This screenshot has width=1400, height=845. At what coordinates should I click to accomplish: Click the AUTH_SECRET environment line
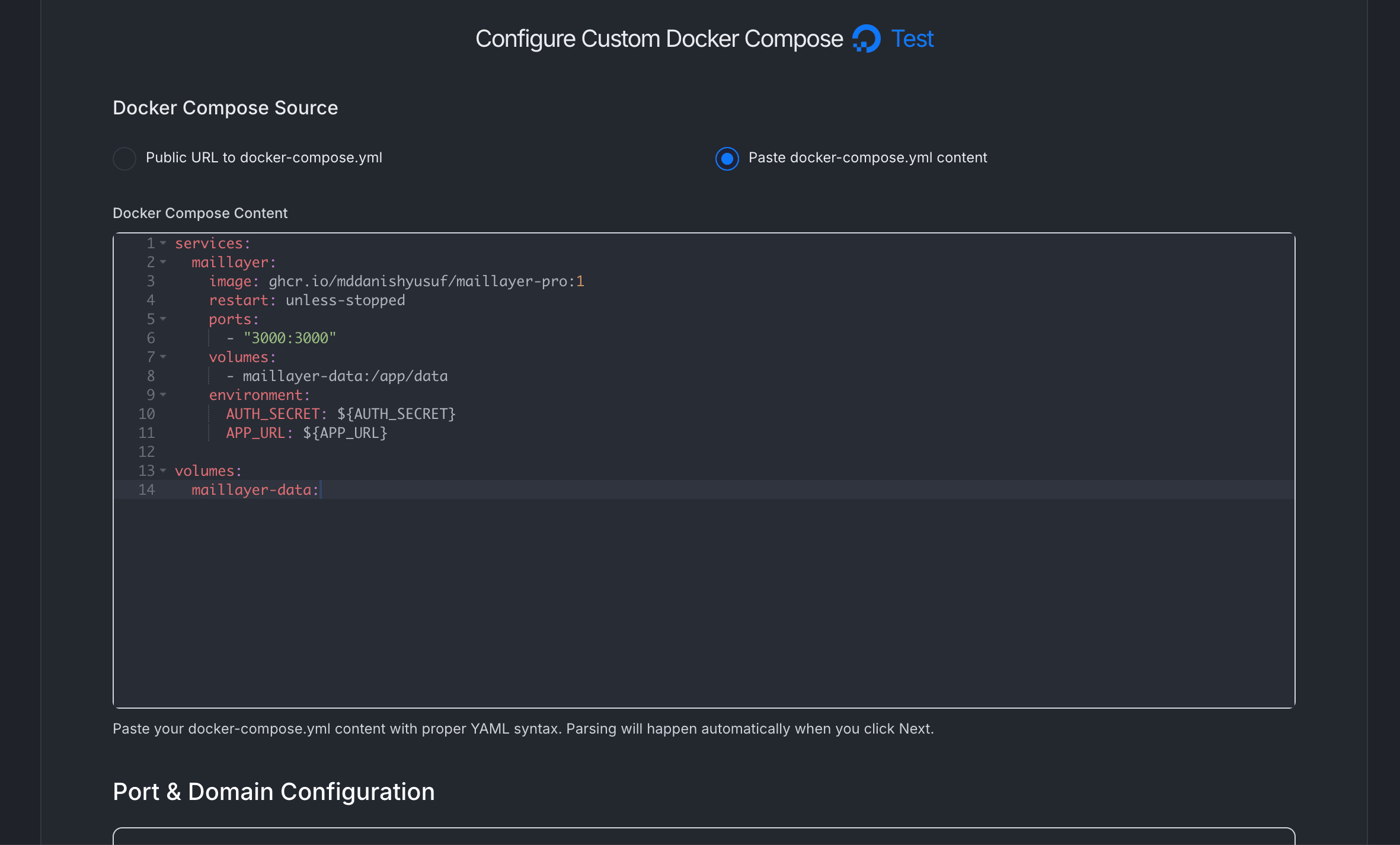[341, 414]
